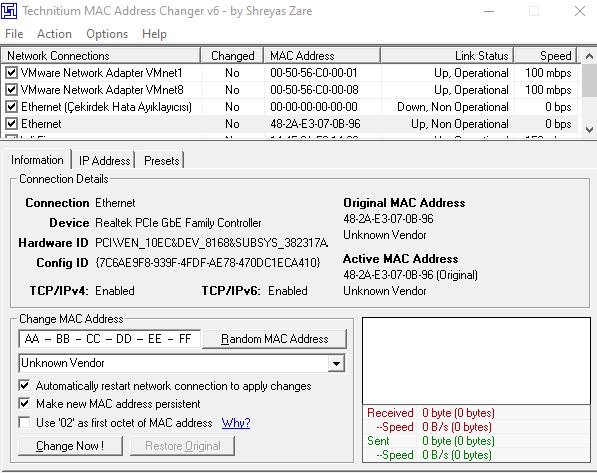Uncheck VMware Network Adapter VMnet1 checkbox
Screen dimensions: 597x473
click(11, 72)
